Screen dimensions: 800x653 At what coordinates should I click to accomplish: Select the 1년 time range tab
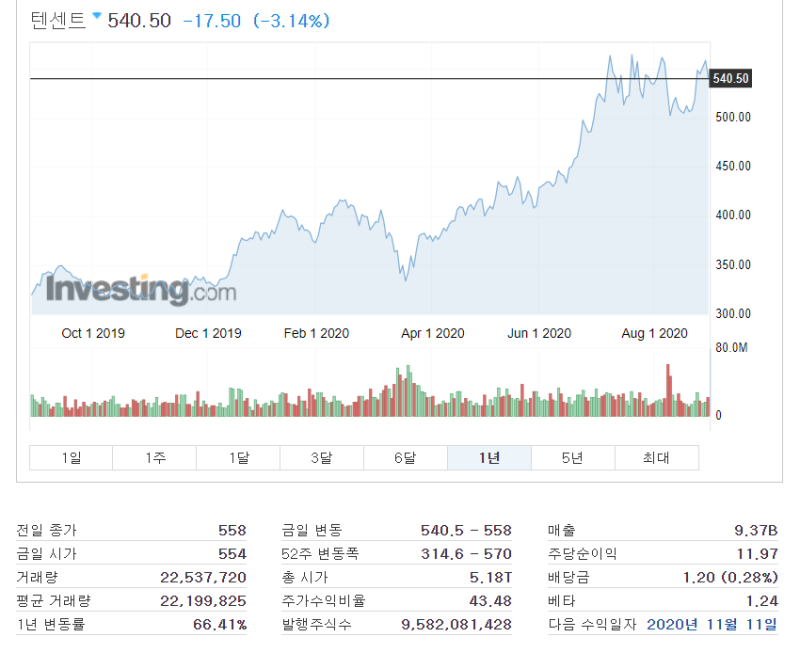[x=489, y=458]
